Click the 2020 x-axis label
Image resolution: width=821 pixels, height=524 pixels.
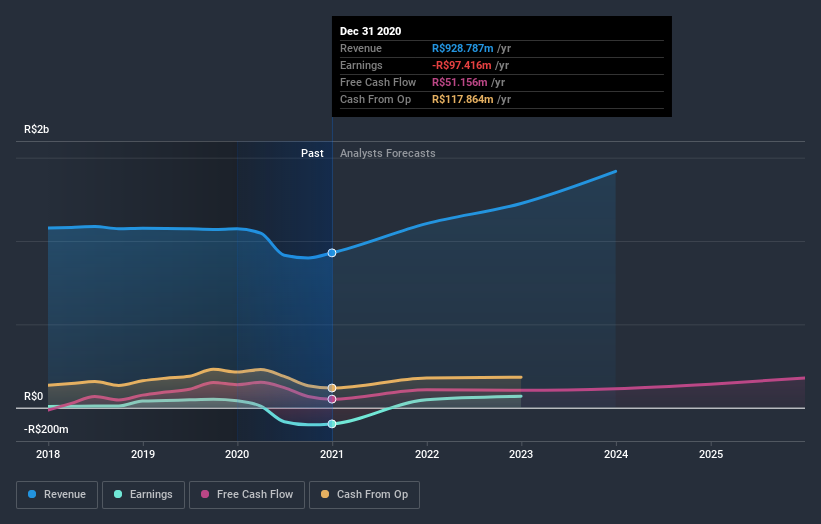237,454
